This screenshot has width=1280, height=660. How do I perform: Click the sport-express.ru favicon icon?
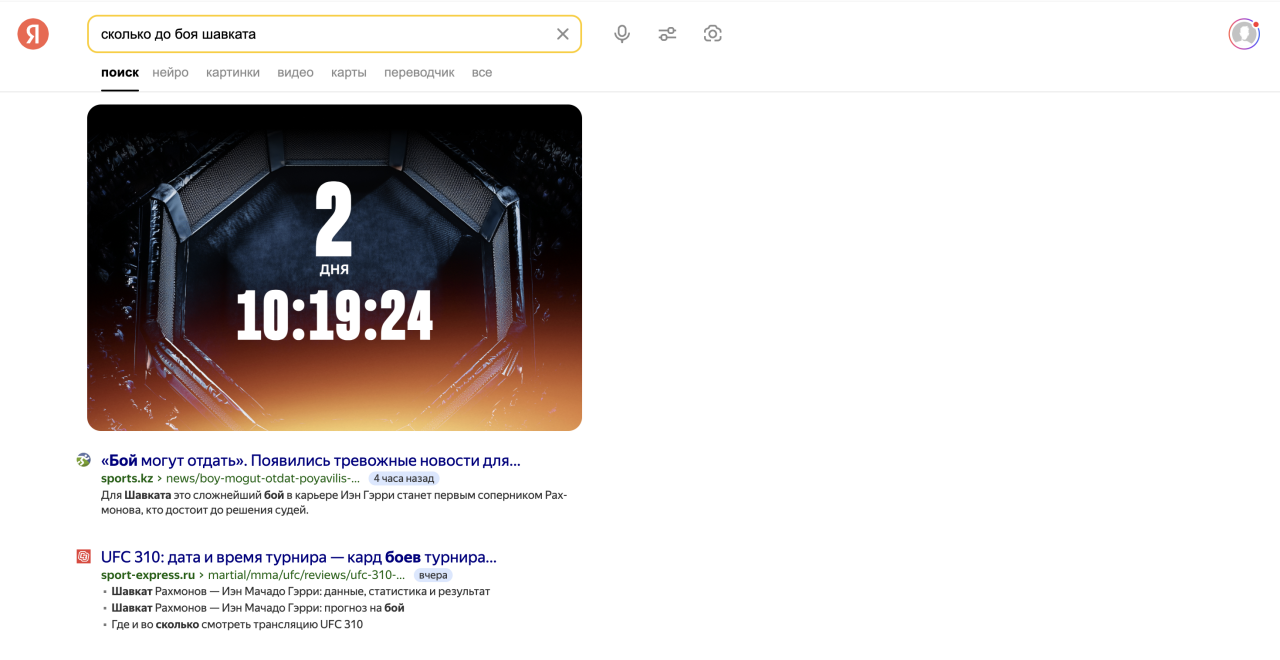(84, 557)
